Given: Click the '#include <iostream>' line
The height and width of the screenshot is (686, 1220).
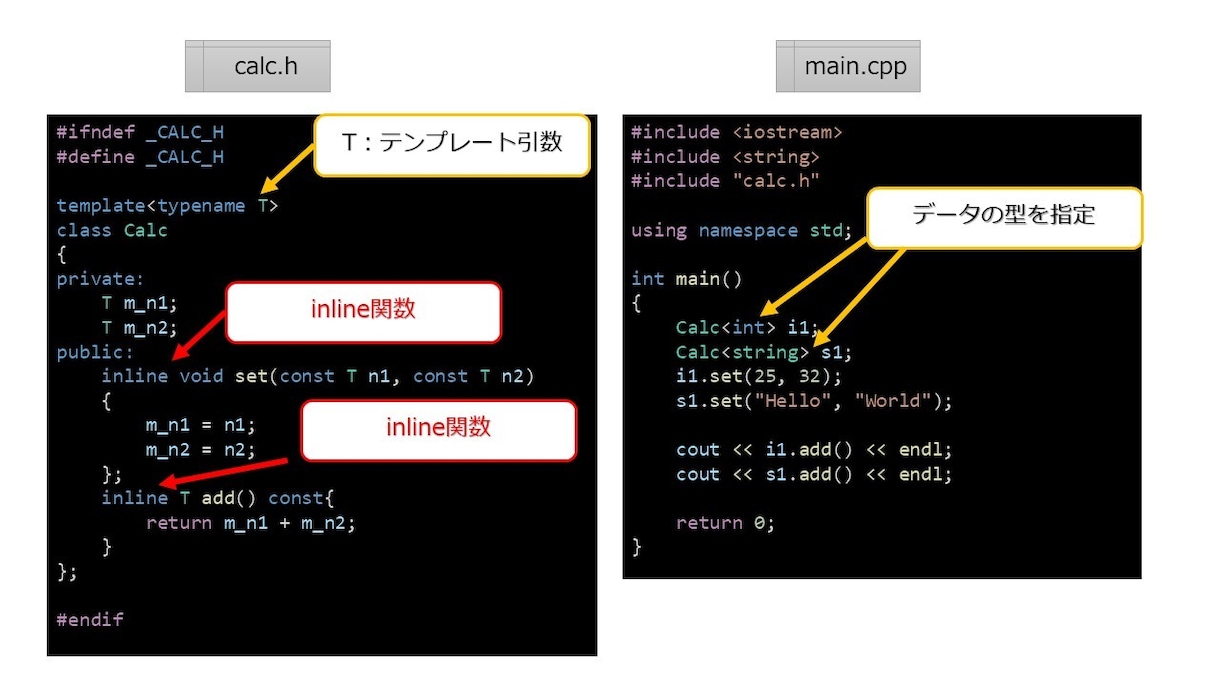Looking at the screenshot, I should (737, 132).
